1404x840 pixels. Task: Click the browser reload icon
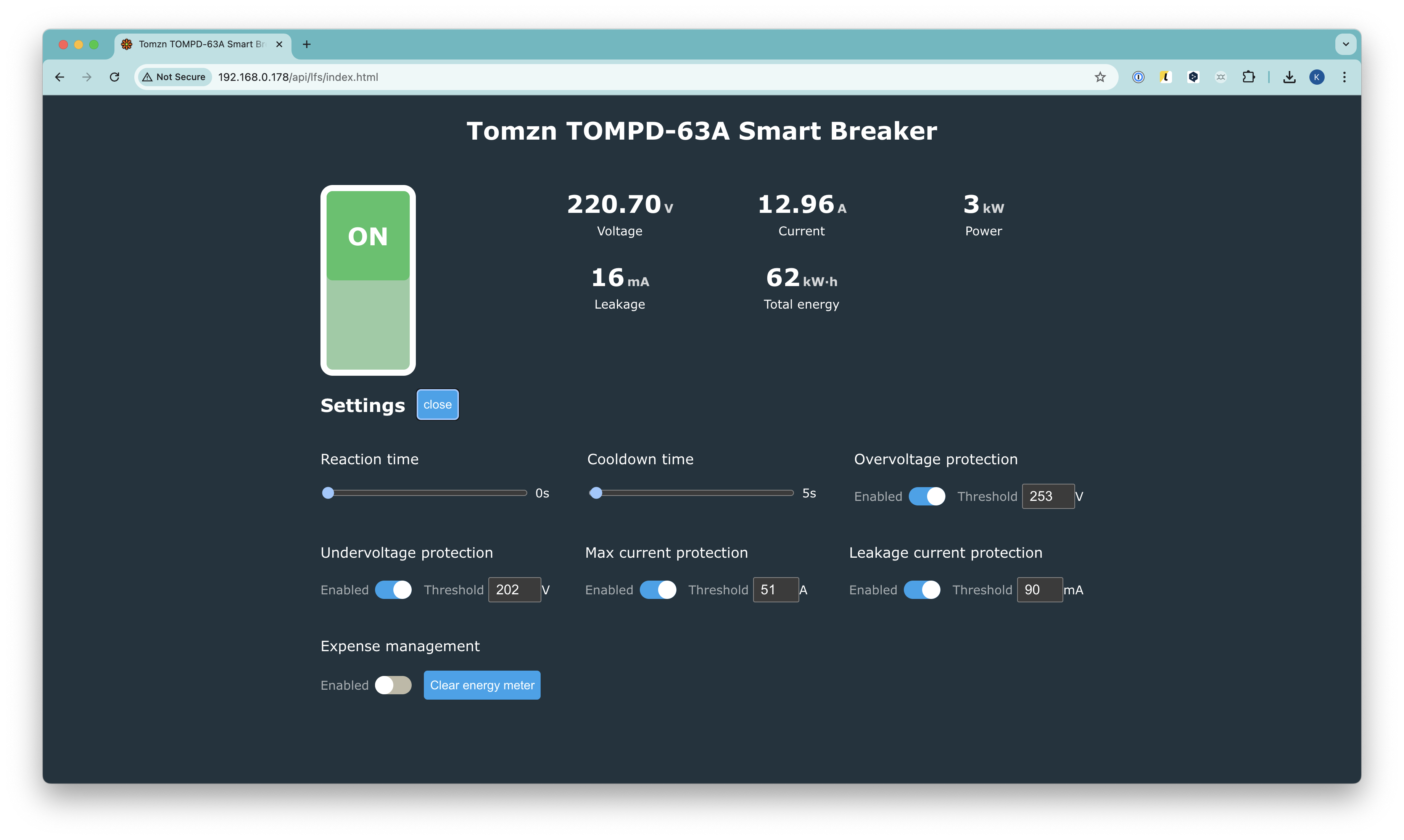point(114,77)
